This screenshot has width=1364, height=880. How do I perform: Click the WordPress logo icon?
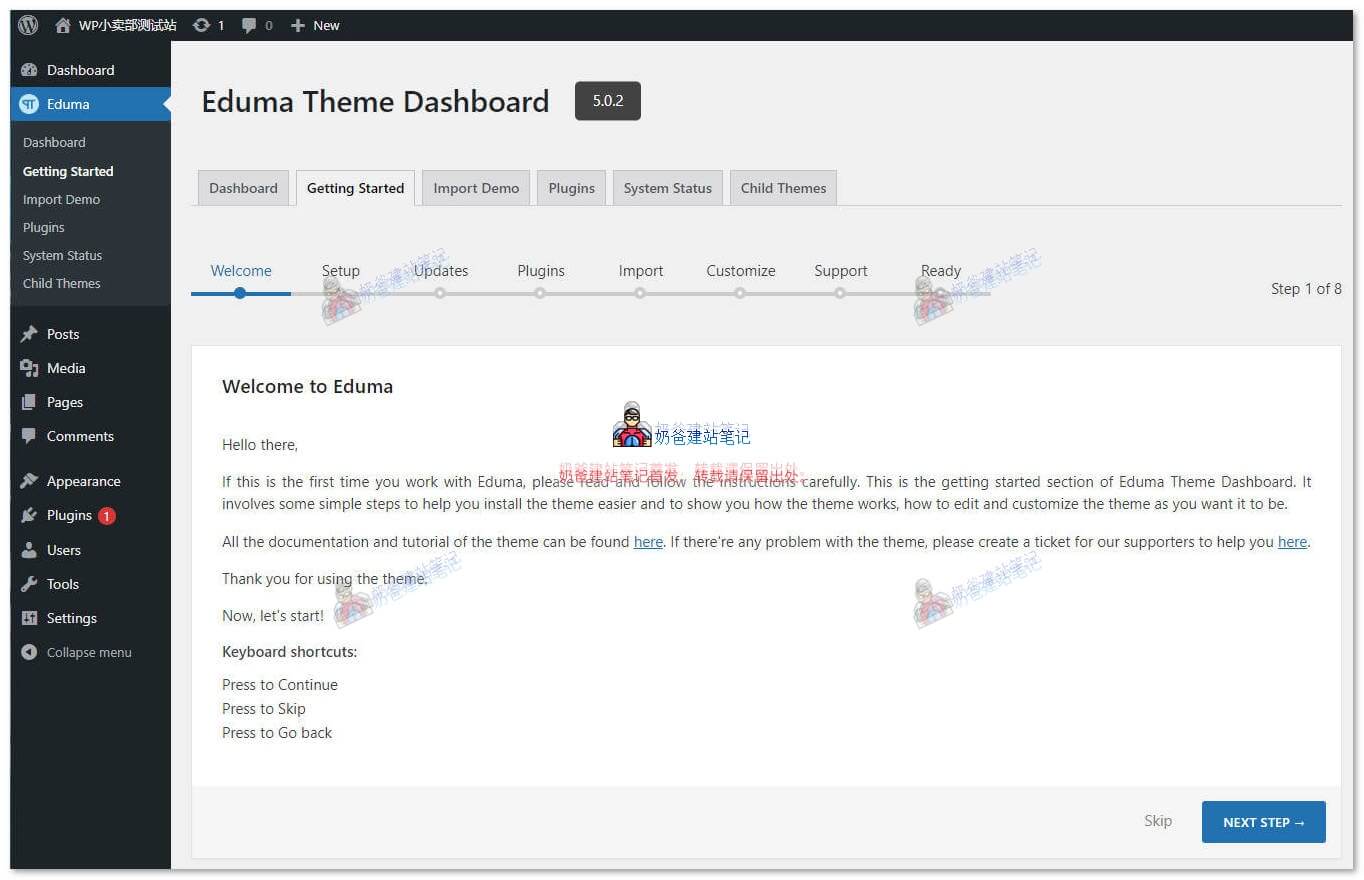28,25
